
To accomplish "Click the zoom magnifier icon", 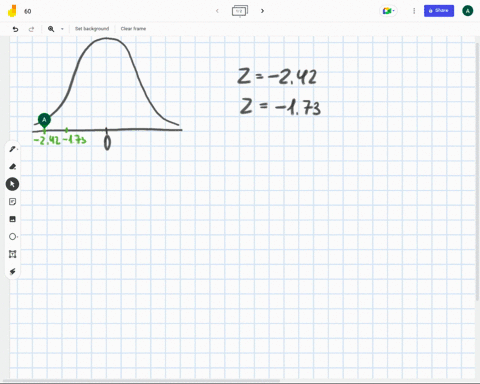I will (x=51, y=29).
